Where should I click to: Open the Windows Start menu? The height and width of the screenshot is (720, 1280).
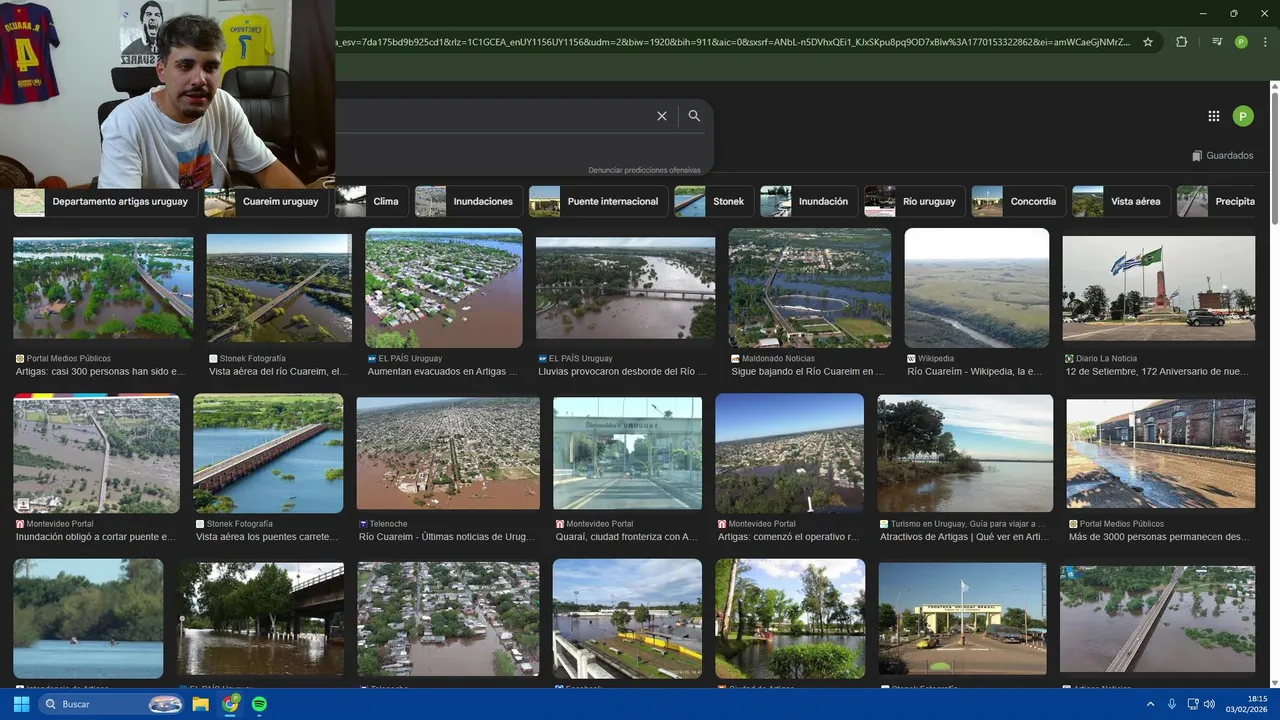click(x=21, y=704)
